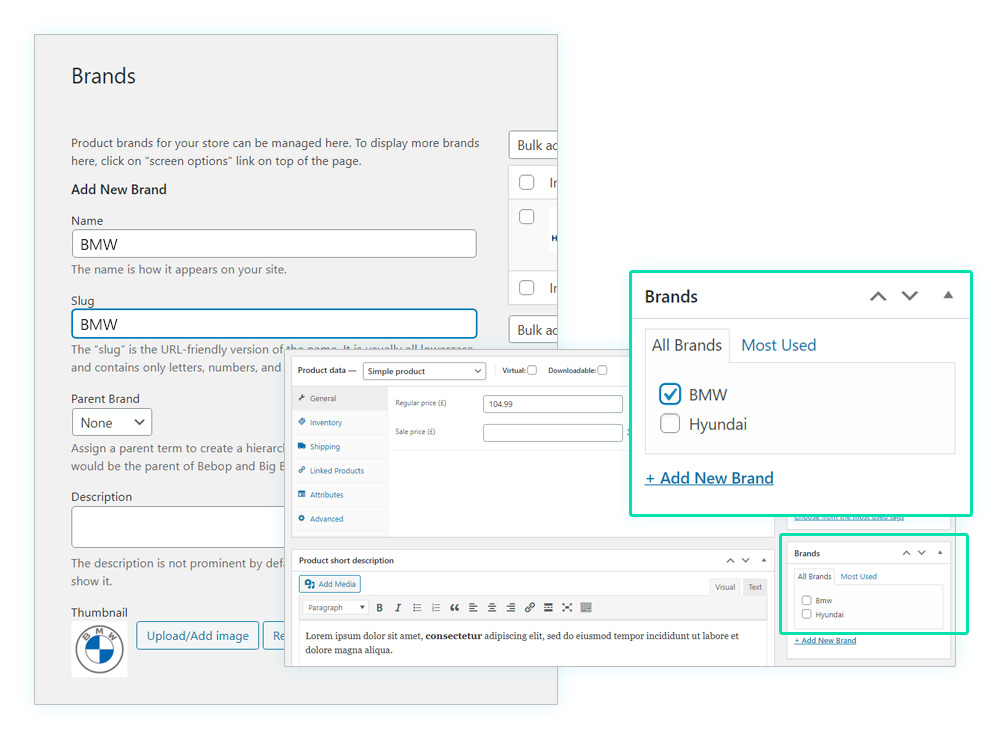Viewport: 1000px width, 747px height.
Task: Move the small Brands box down
Action: 922,553
